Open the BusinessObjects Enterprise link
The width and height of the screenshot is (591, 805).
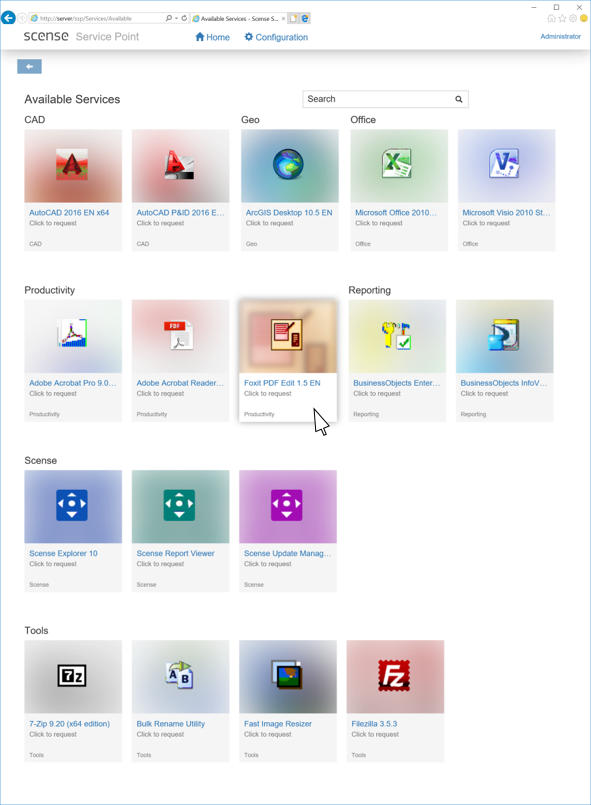[396, 383]
